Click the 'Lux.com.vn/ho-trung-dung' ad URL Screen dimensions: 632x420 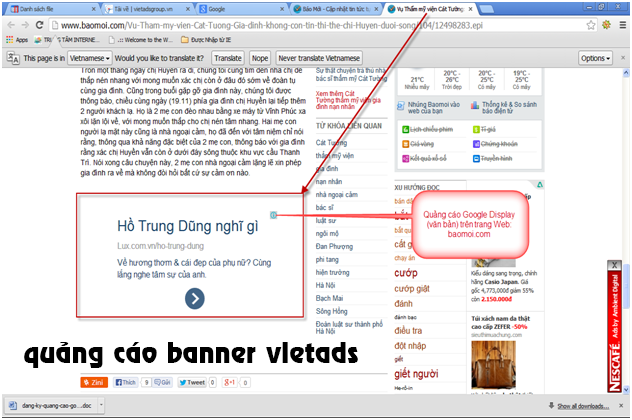160,246
